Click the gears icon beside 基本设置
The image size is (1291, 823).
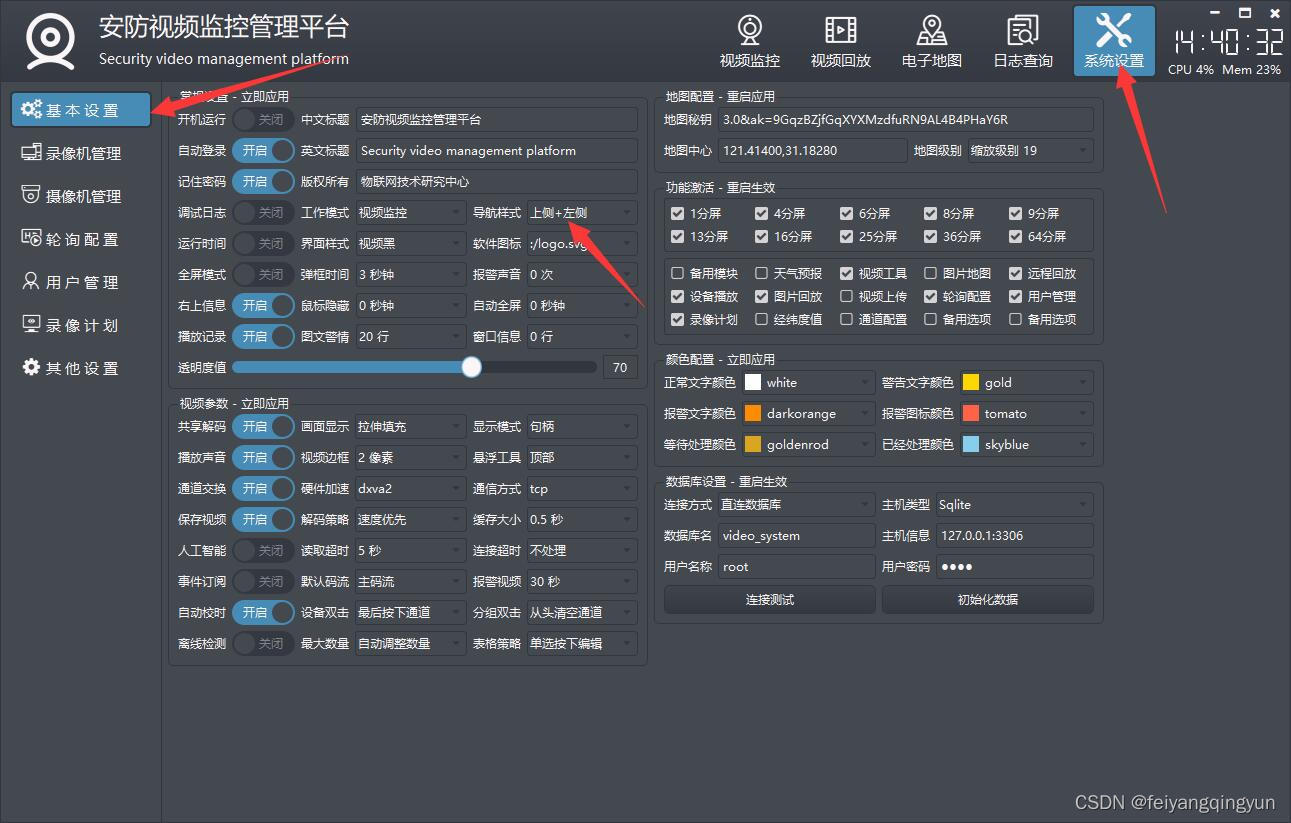coord(31,109)
